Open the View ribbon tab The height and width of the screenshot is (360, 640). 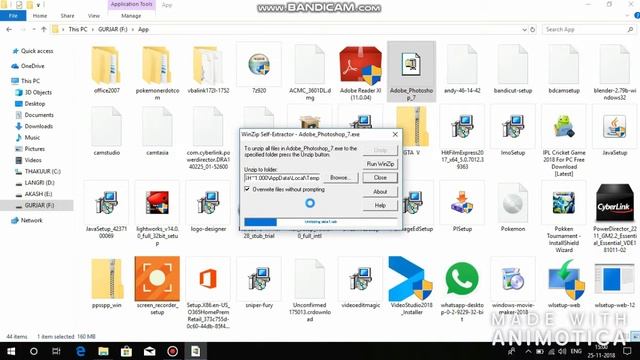point(93,16)
